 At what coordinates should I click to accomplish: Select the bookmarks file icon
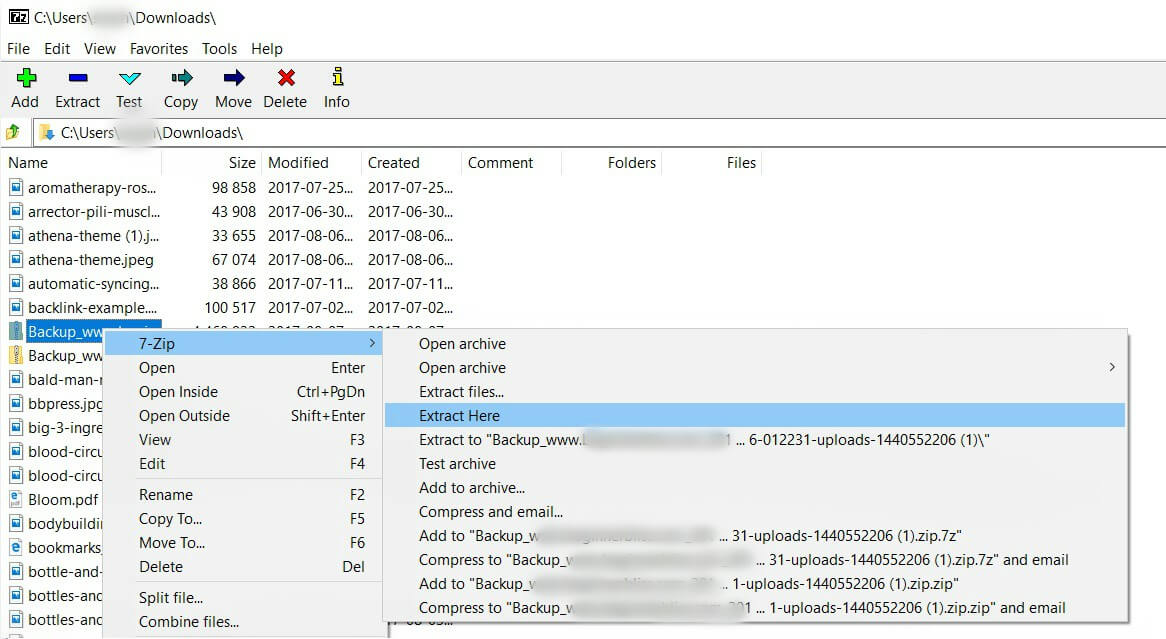[x=16, y=548]
